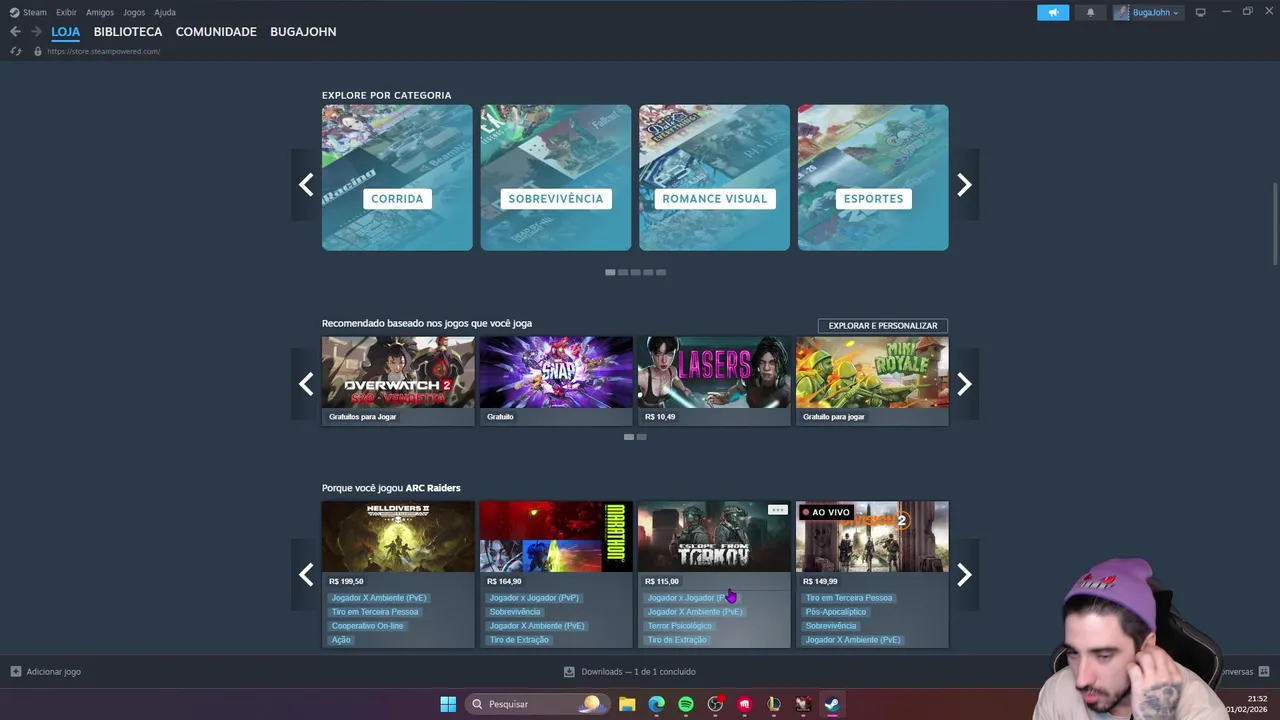Open the Lasers game capsule
The height and width of the screenshot is (720, 1280).
714,381
